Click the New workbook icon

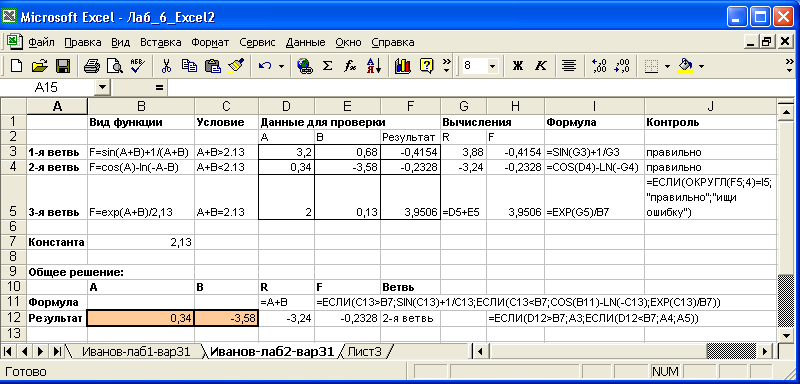click(16, 66)
